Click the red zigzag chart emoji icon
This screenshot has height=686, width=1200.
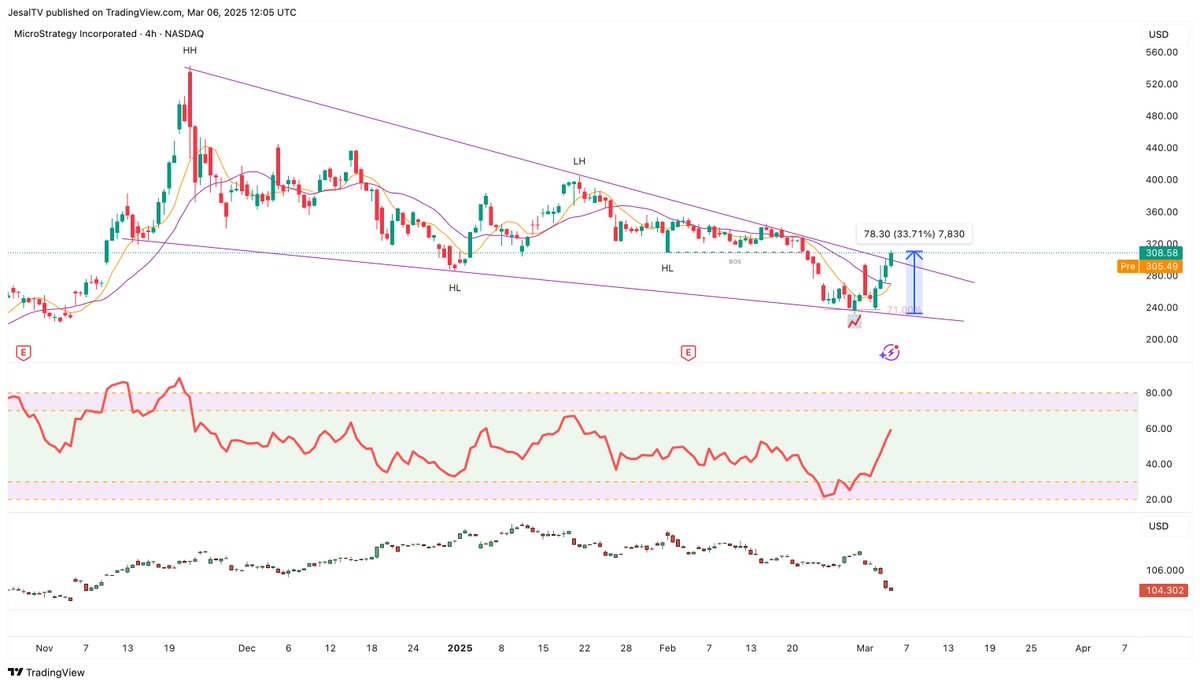tap(853, 321)
